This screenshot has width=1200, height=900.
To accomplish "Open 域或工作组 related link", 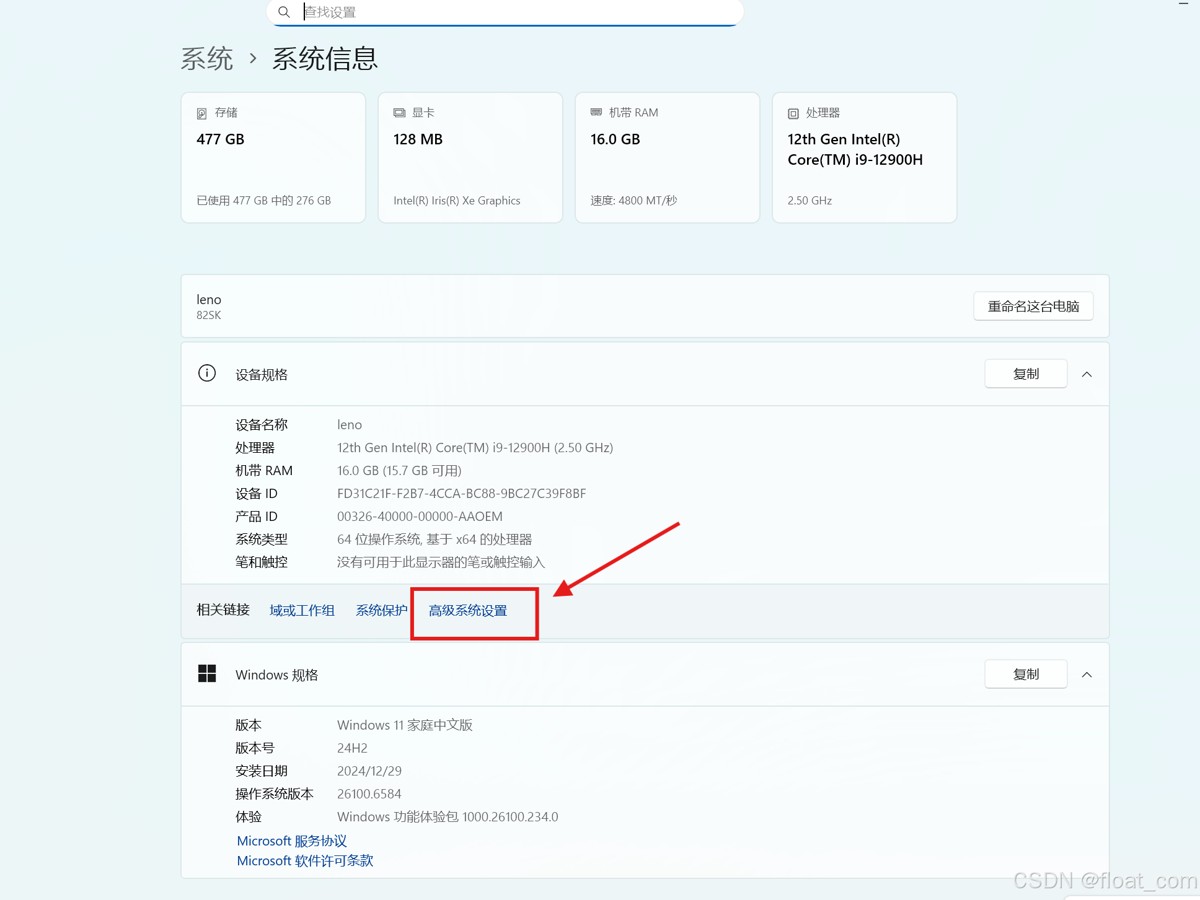I will (x=302, y=611).
